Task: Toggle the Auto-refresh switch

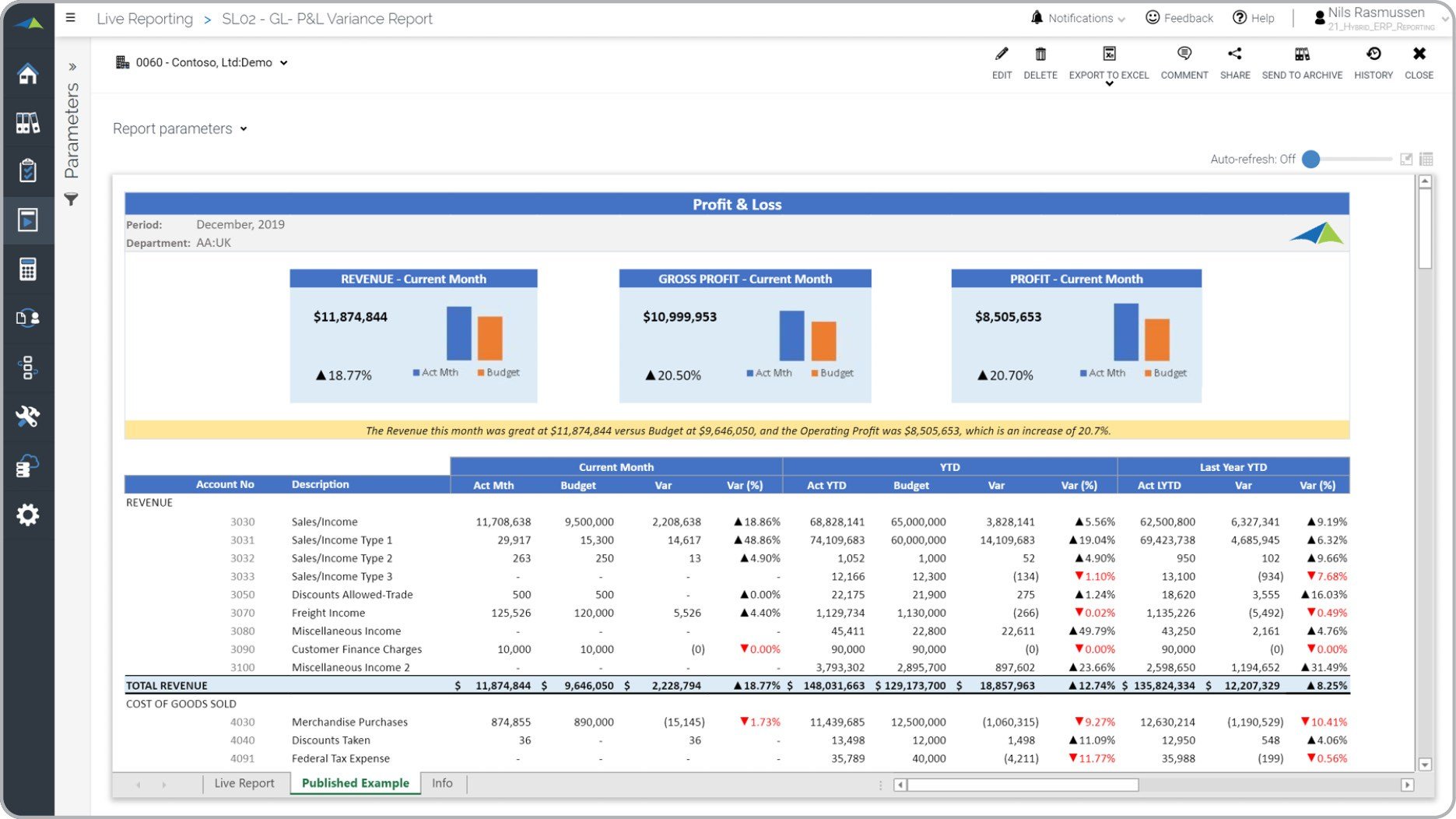Action: click(1312, 160)
